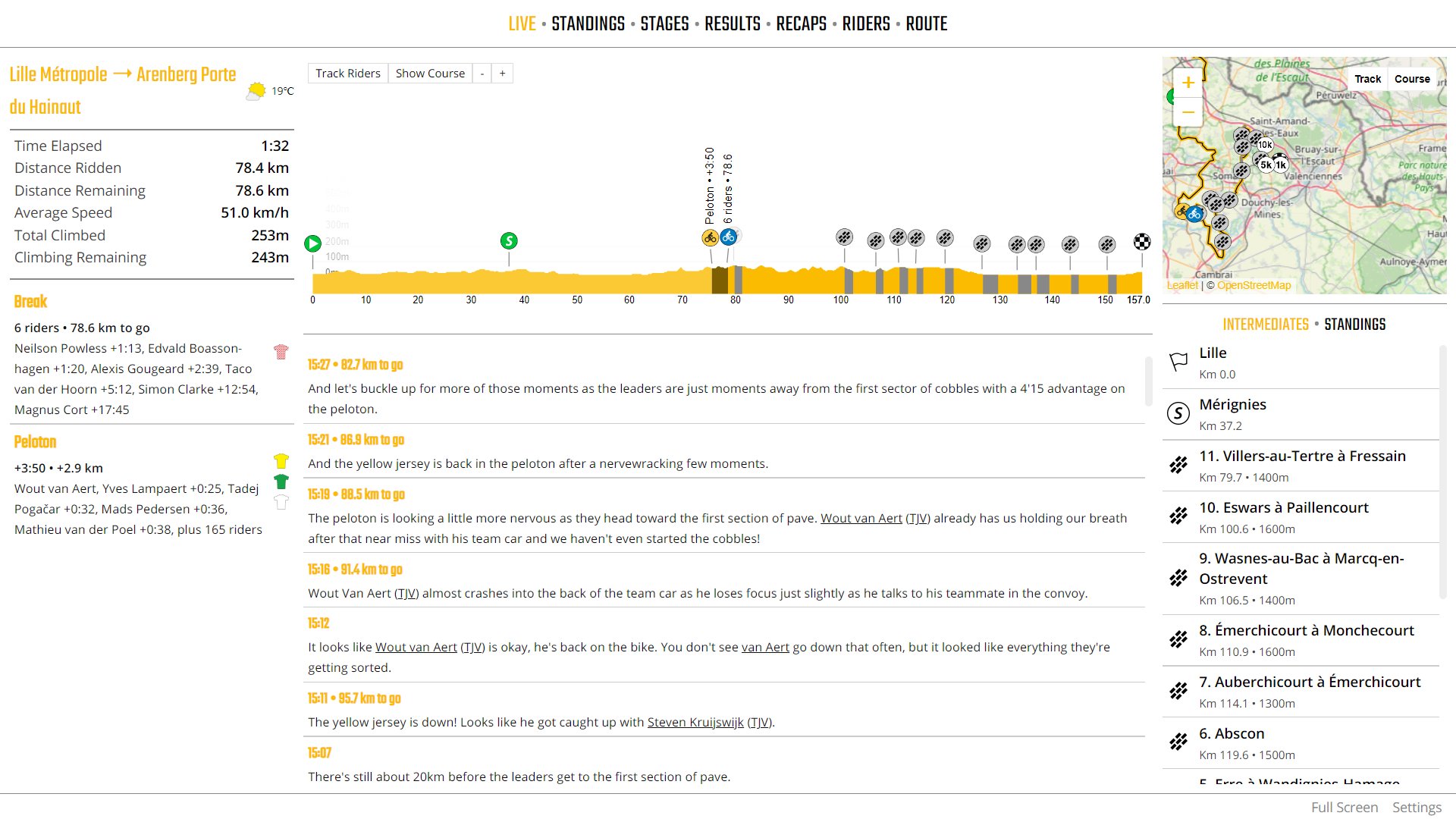Click the cobble icon for Abscon
The width and height of the screenshot is (1456, 819).
pyautogui.click(x=1178, y=742)
